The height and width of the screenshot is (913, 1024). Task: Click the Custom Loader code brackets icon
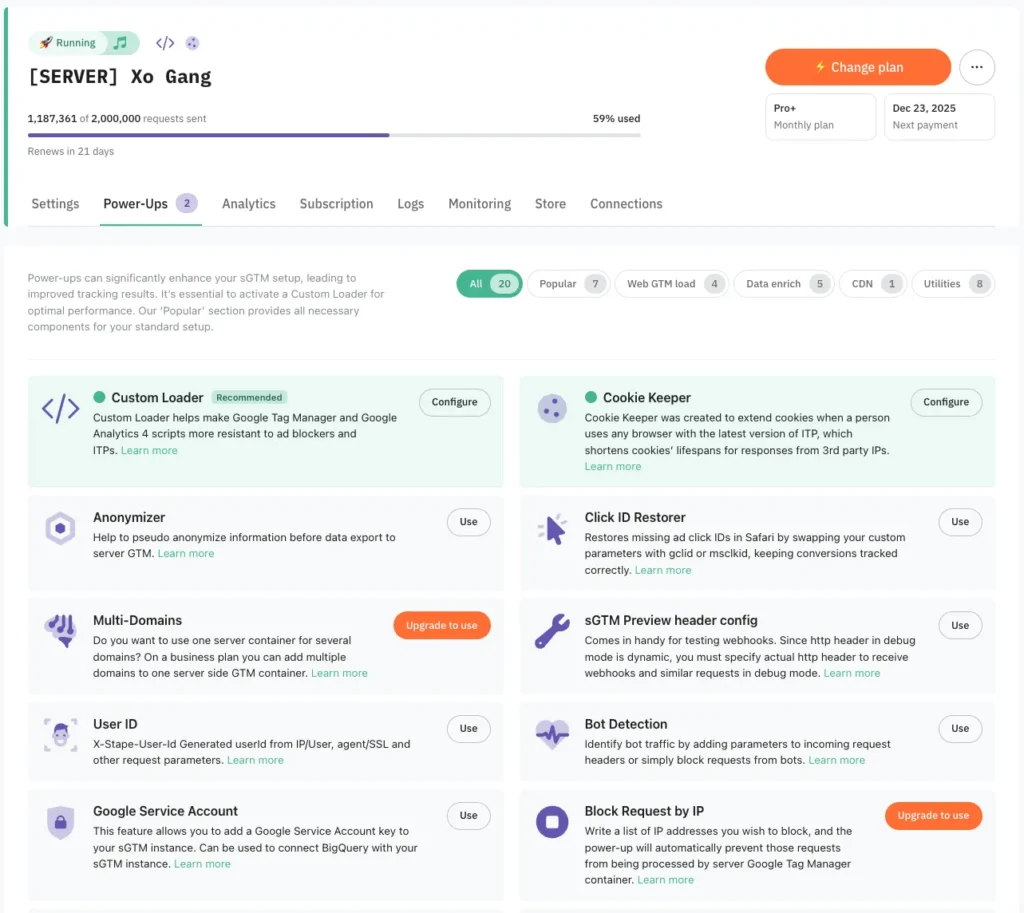tap(60, 409)
